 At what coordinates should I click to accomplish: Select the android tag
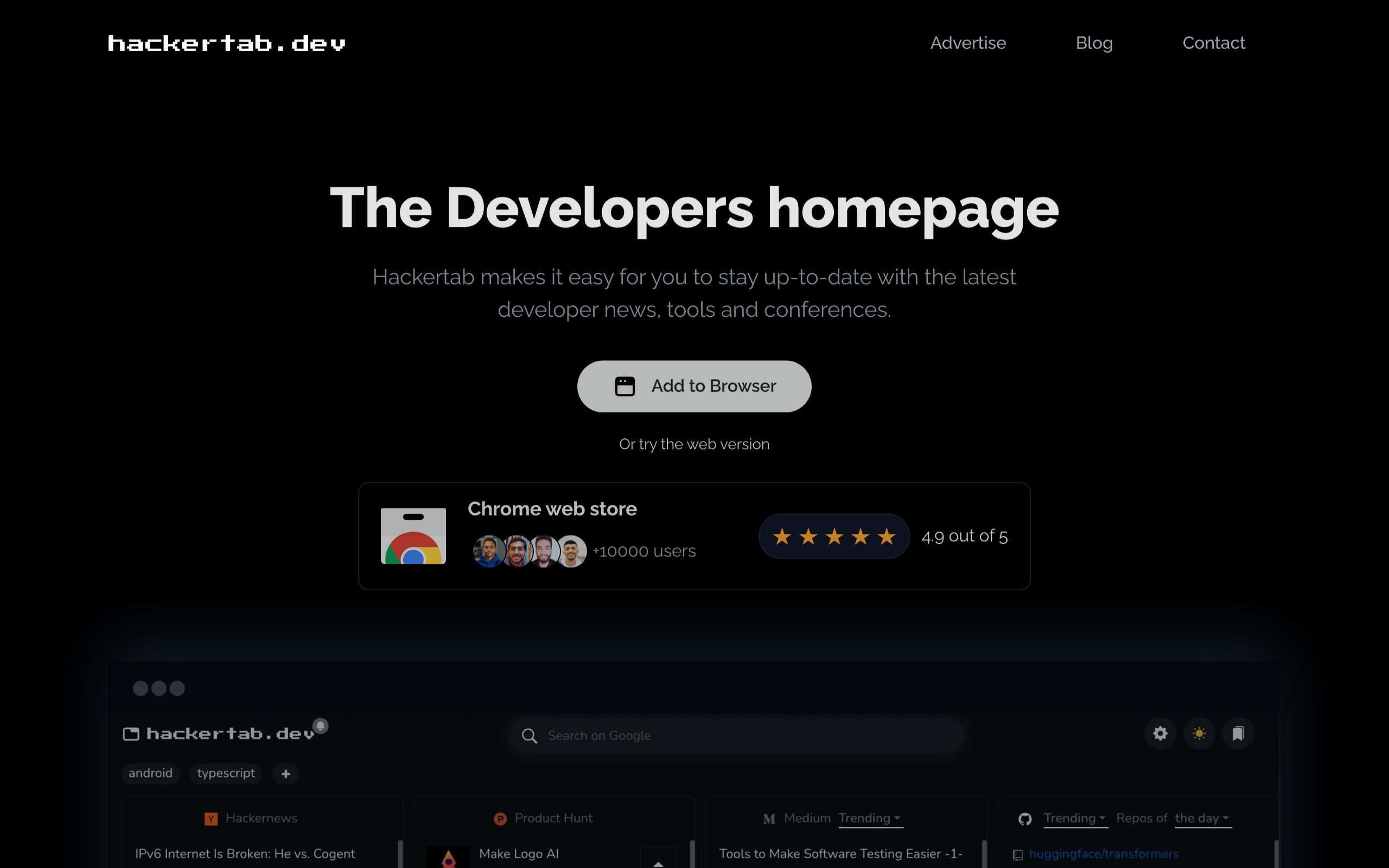point(150,773)
